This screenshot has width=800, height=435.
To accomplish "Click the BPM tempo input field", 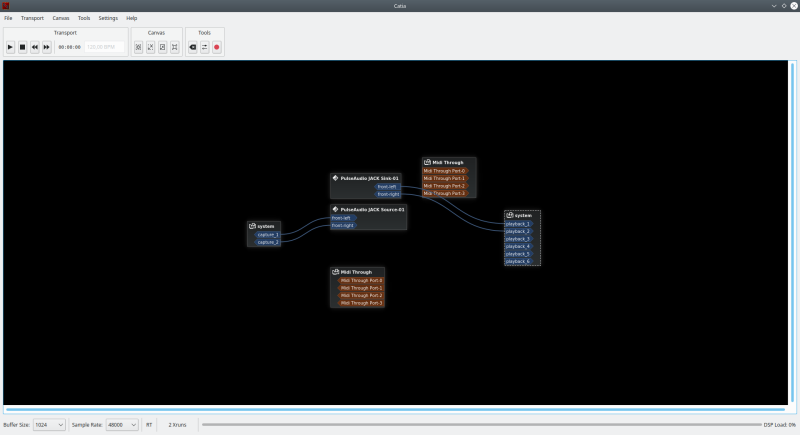I will (105, 47).
